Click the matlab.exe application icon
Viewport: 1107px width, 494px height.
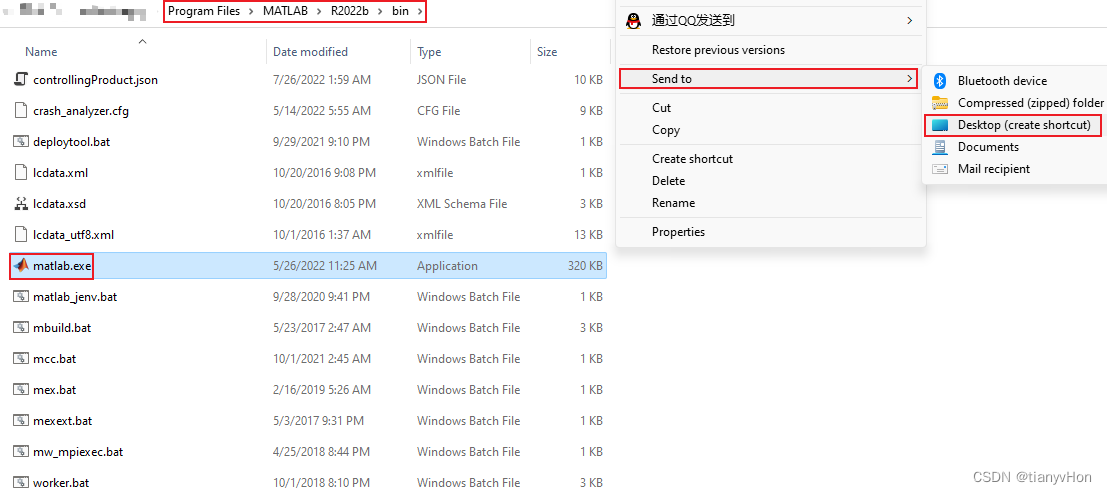click(21, 265)
